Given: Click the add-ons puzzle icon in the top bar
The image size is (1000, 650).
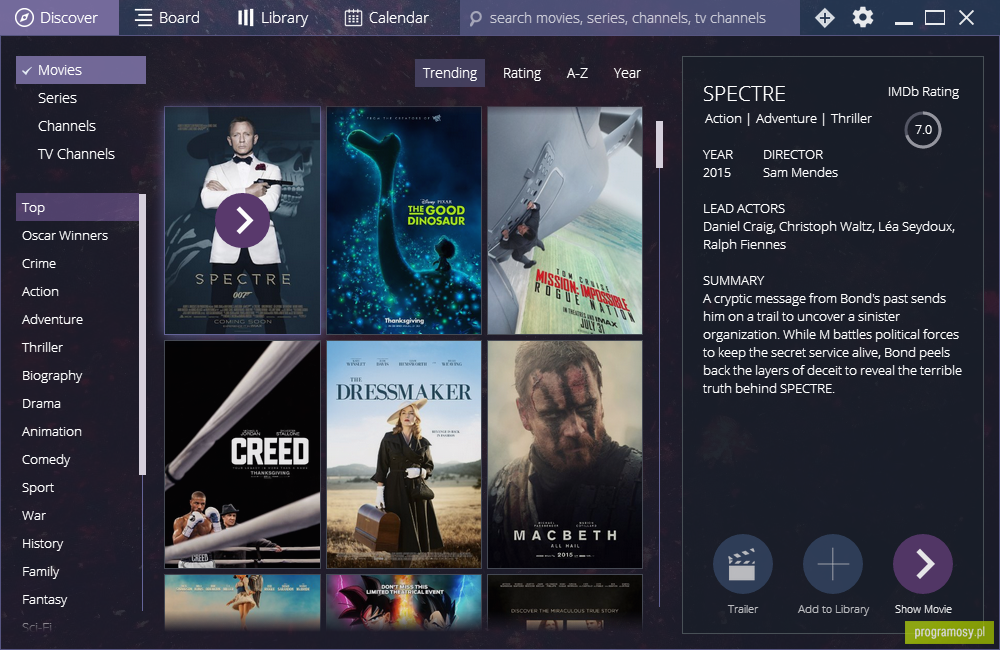Looking at the screenshot, I should pyautogui.click(x=825, y=18).
